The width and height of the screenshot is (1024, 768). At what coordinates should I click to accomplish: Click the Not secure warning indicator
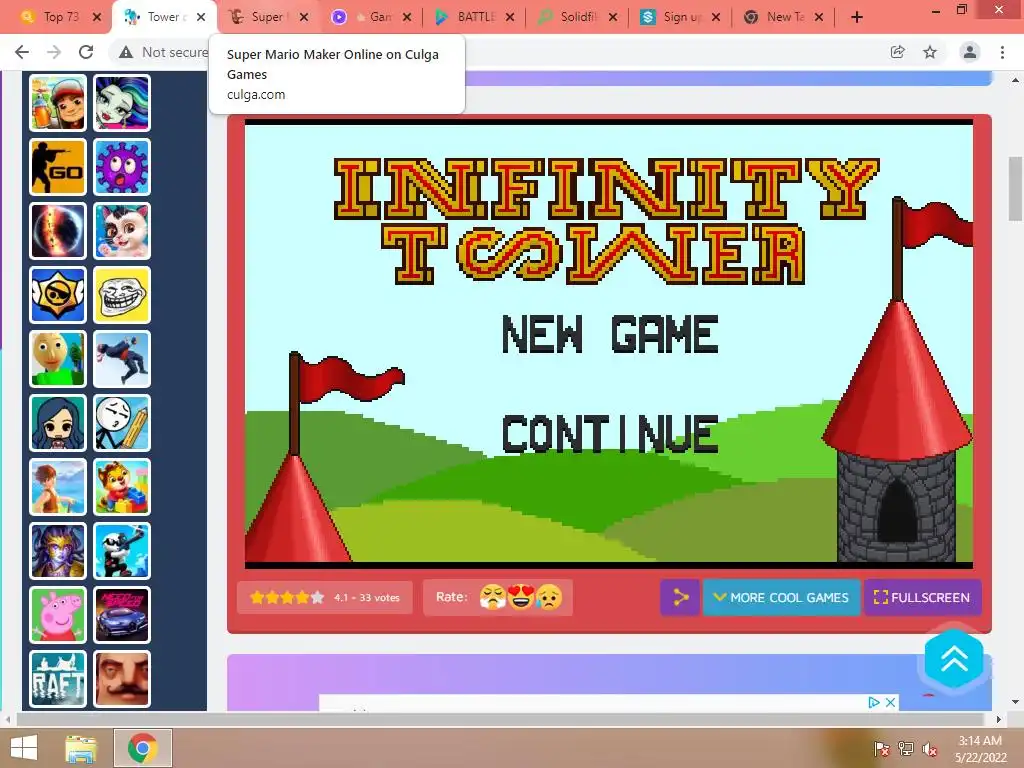(x=163, y=52)
